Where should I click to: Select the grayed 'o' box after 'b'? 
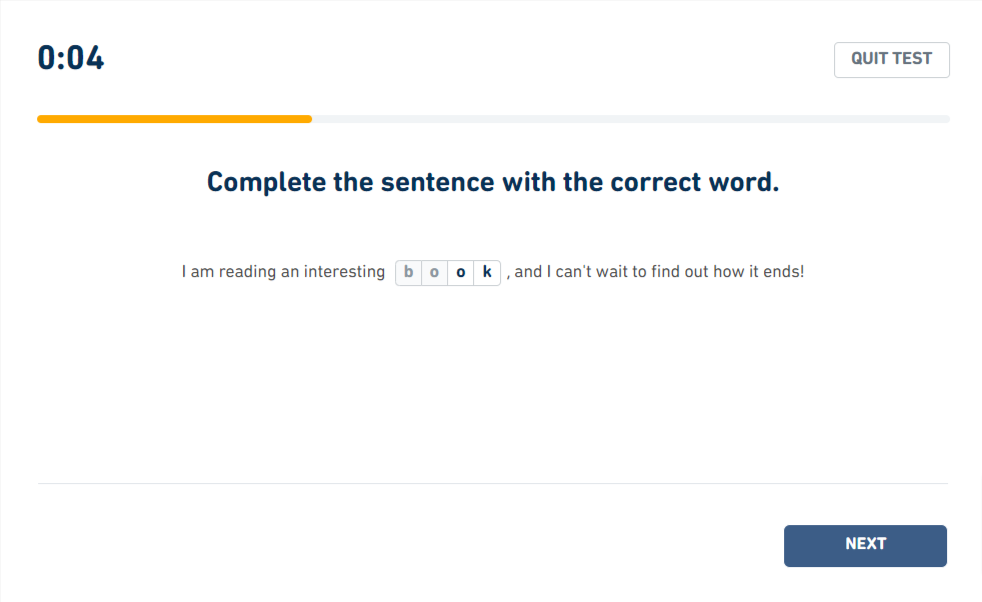pyautogui.click(x=435, y=272)
